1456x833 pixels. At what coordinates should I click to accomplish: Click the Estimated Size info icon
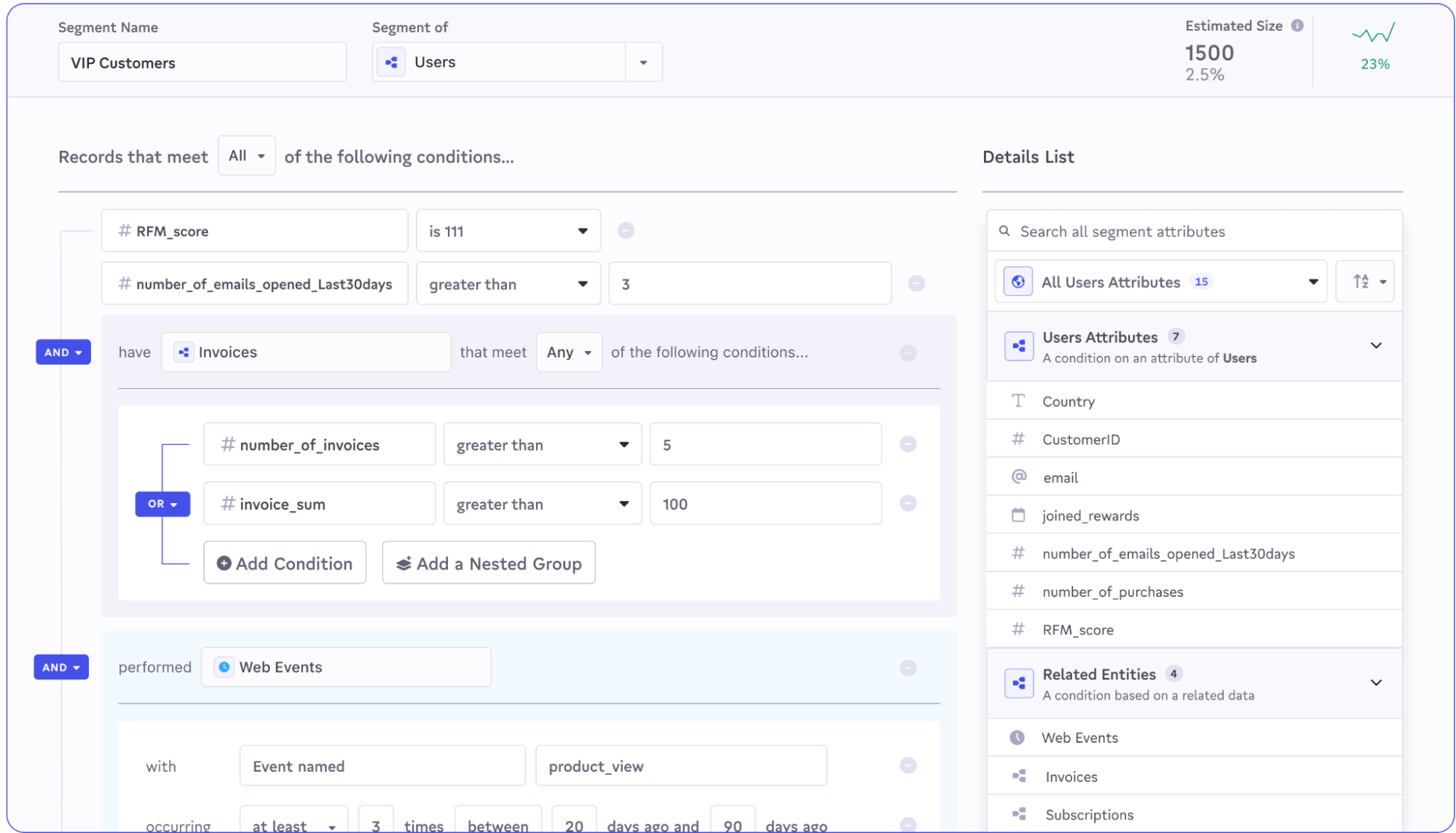click(x=1297, y=25)
